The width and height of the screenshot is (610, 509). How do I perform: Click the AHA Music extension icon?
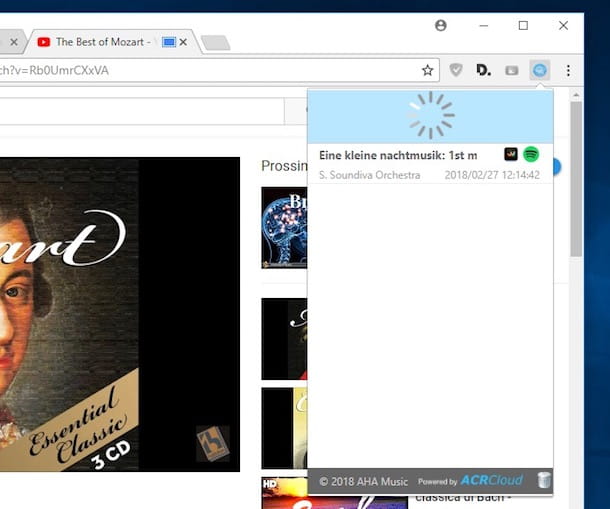pos(540,70)
